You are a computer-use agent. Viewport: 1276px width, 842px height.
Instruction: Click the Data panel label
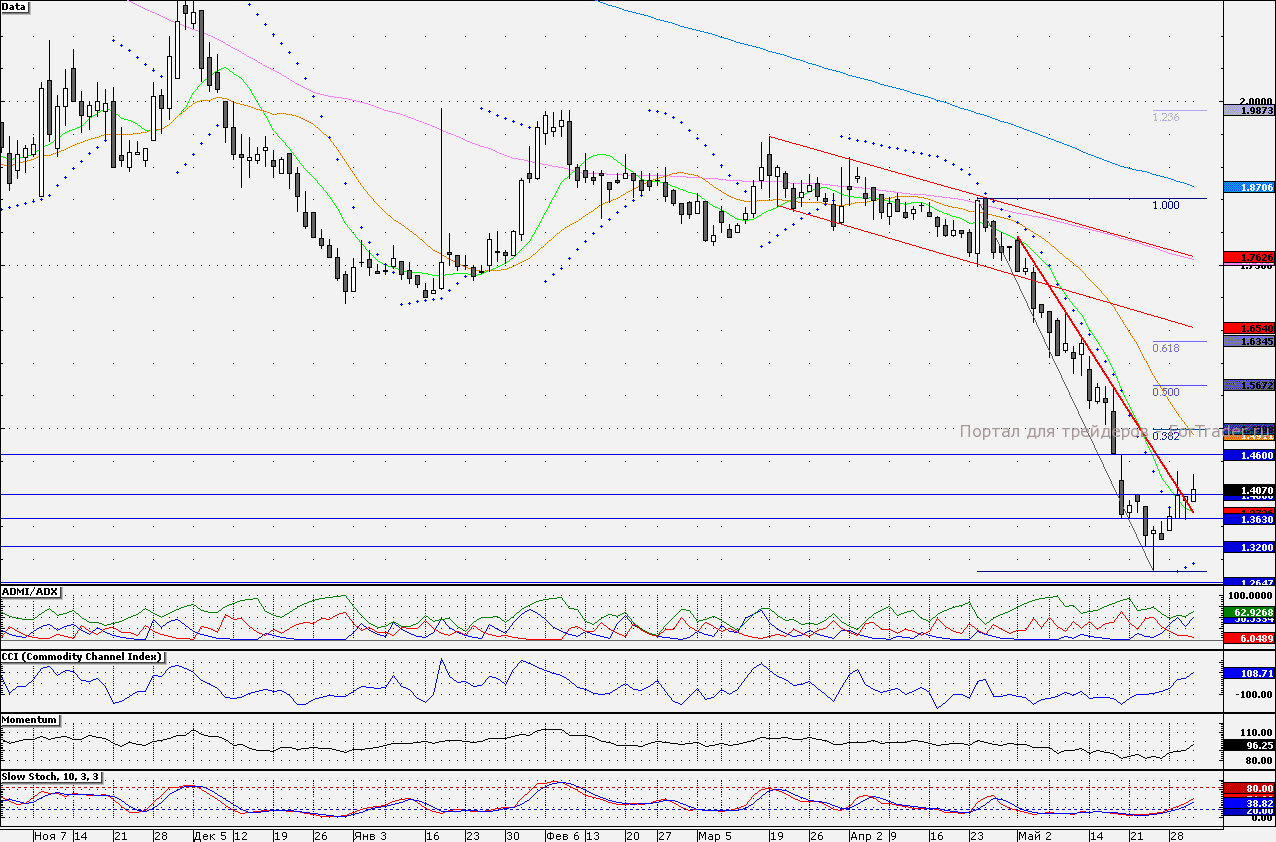[x=15, y=6]
